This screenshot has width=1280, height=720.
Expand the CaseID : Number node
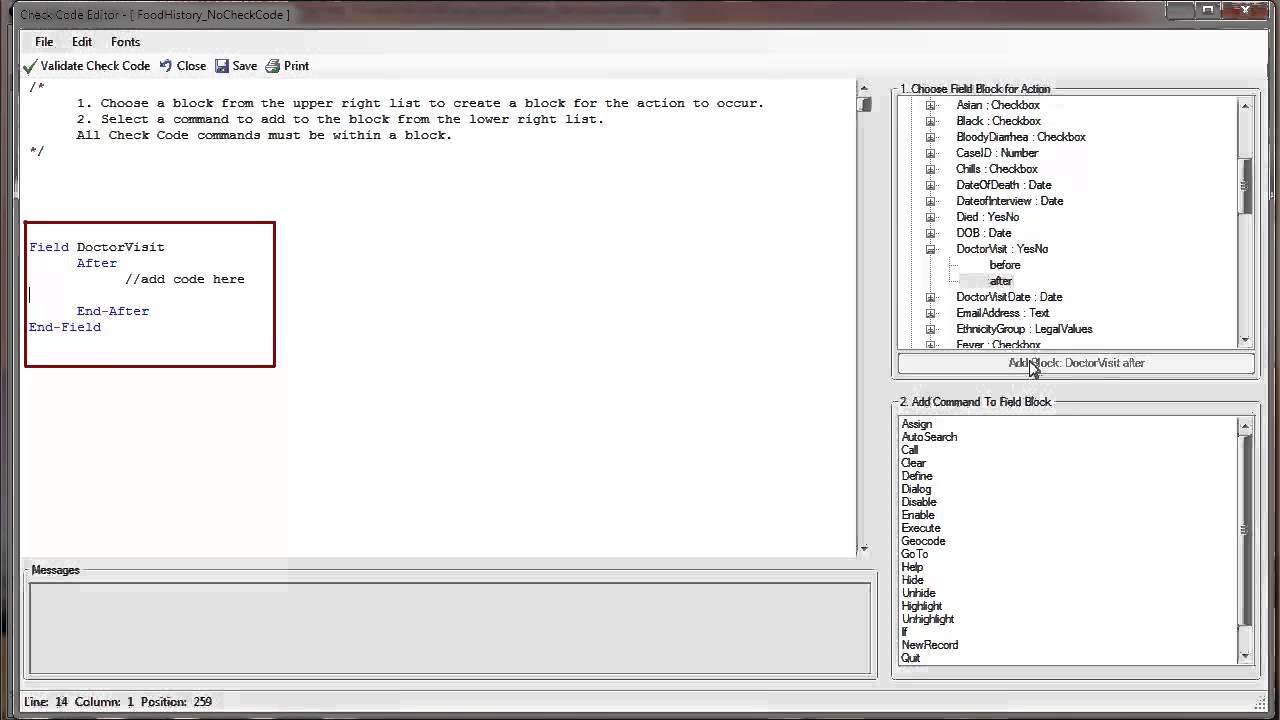click(930, 153)
